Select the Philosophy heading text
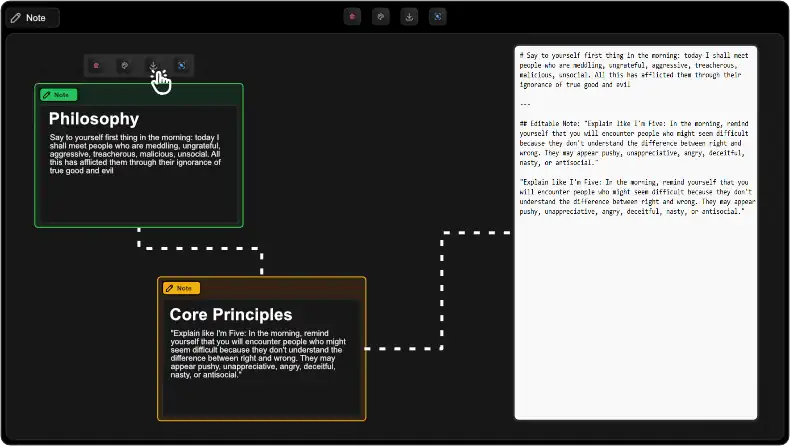790x446 pixels. point(94,119)
